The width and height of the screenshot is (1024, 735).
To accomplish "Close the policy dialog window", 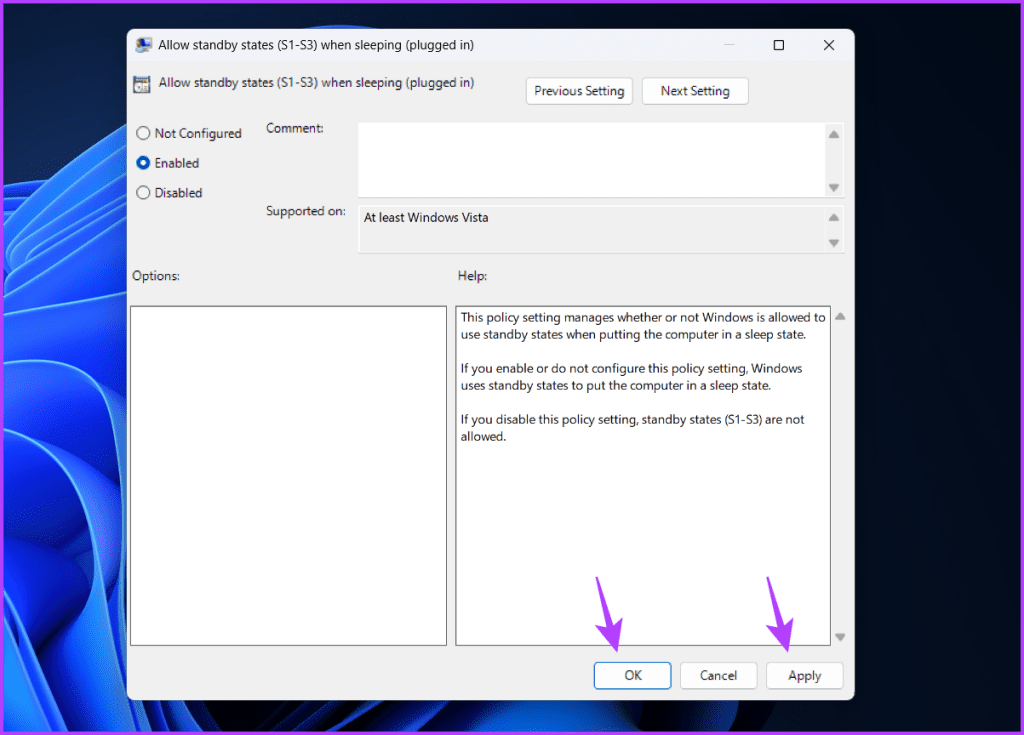I will click(829, 45).
